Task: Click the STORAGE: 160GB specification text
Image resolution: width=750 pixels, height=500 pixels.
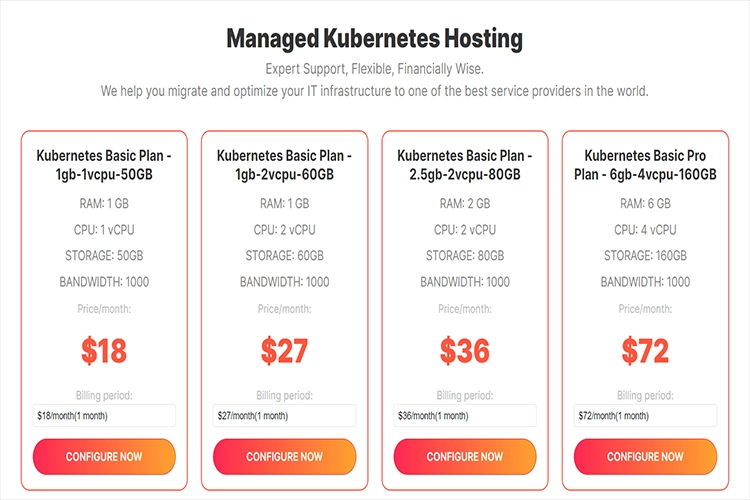Action: tap(645, 256)
